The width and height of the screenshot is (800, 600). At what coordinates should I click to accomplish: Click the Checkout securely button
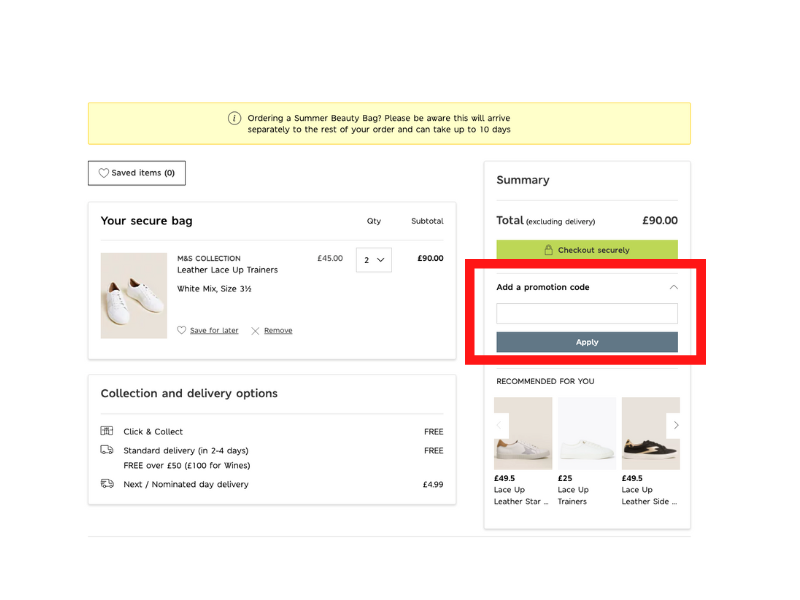click(587, 249)
